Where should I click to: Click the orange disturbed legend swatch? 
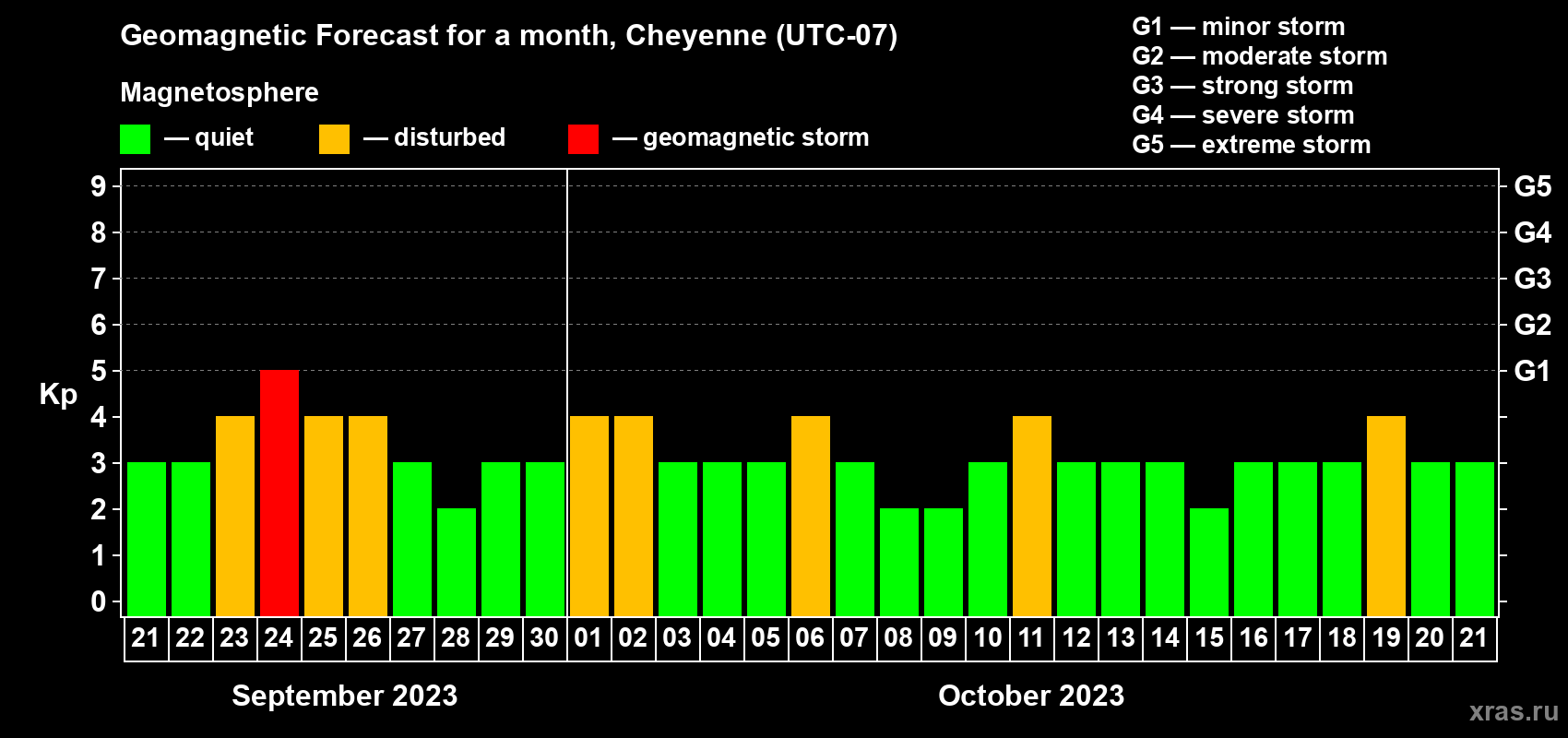coord(335,139)
